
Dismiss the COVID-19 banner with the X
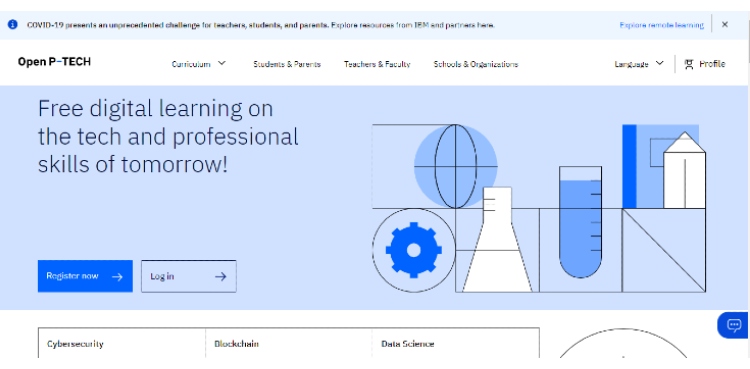(725, 24)
